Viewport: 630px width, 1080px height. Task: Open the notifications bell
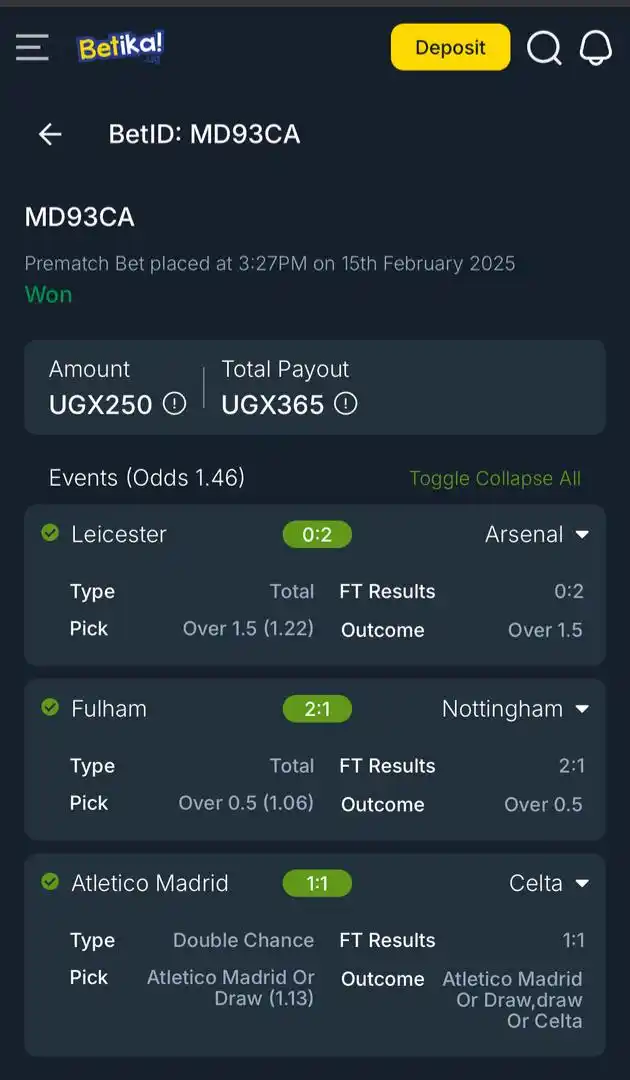(596, 47)
